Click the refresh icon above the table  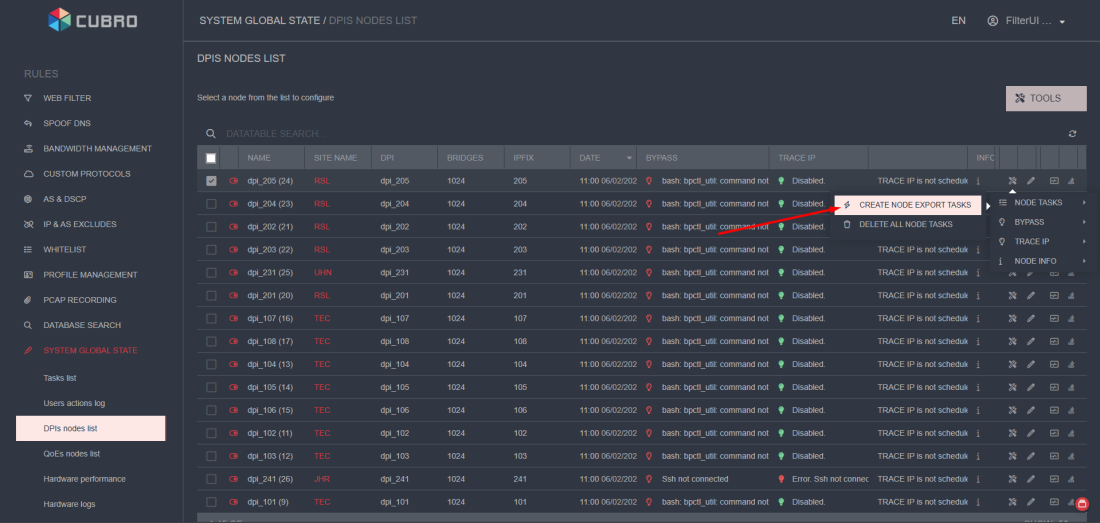tap(1072, 133)
